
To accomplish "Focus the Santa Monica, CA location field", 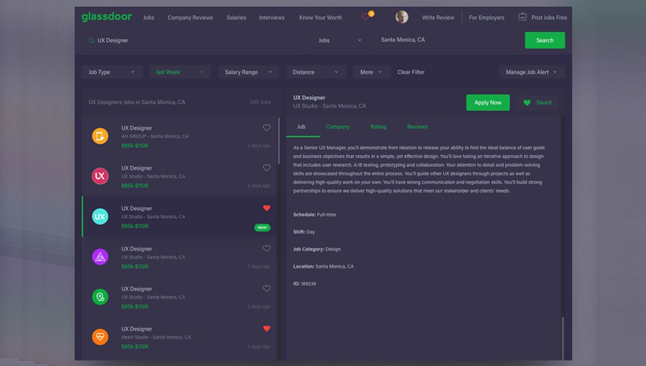I will tap(448, 40).
